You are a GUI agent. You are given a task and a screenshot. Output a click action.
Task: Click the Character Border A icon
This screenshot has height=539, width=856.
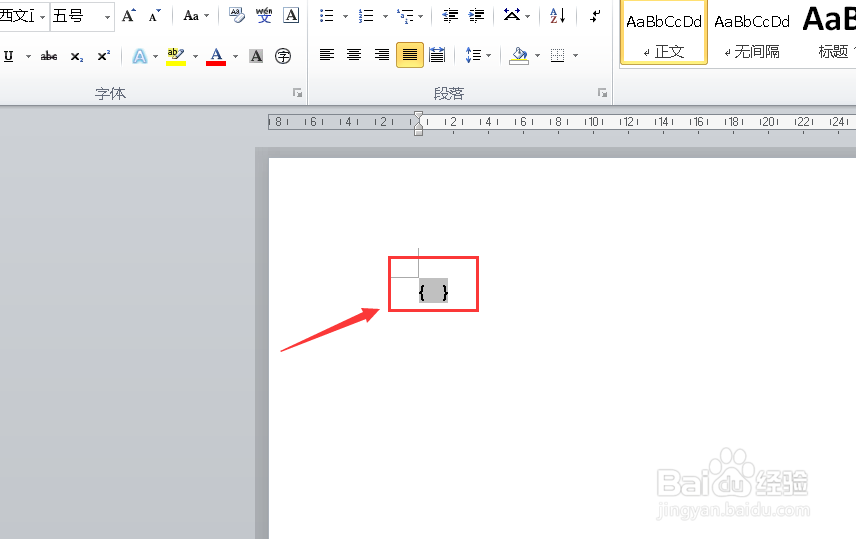(x=291, y=15)
